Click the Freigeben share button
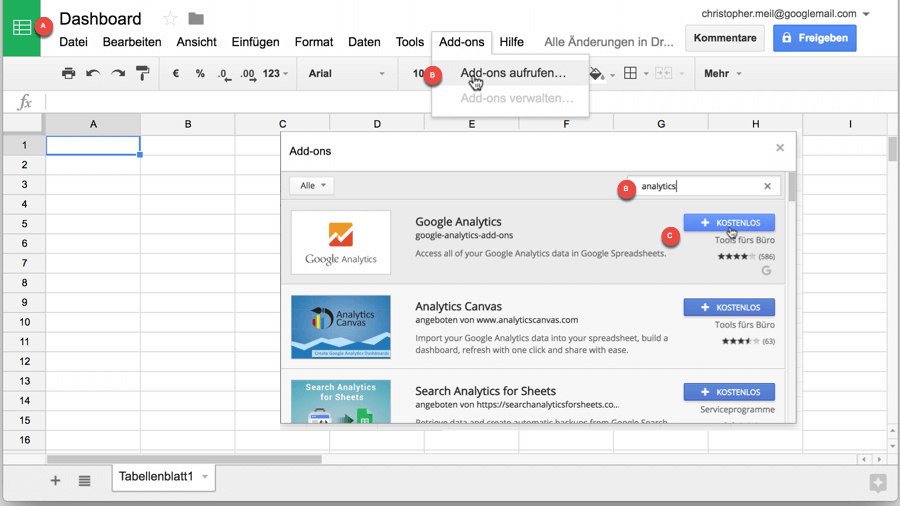 [814, 38]
